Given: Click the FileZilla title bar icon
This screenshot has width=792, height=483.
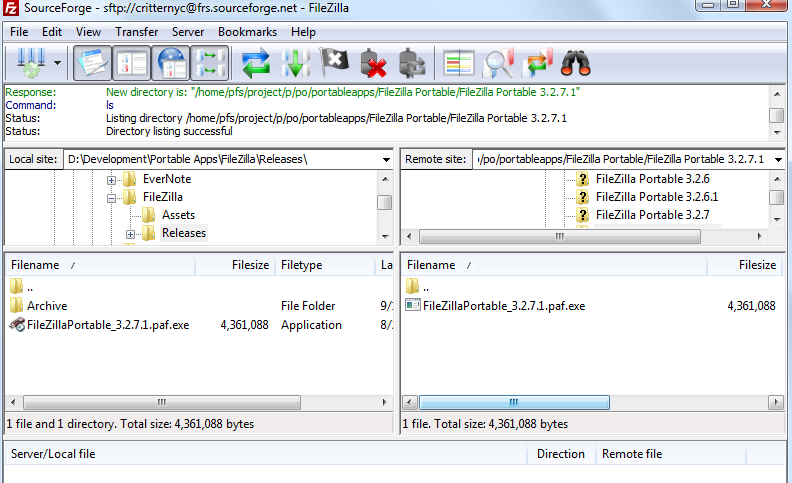Looking at the screenshot, I should [x=11, y=8].
